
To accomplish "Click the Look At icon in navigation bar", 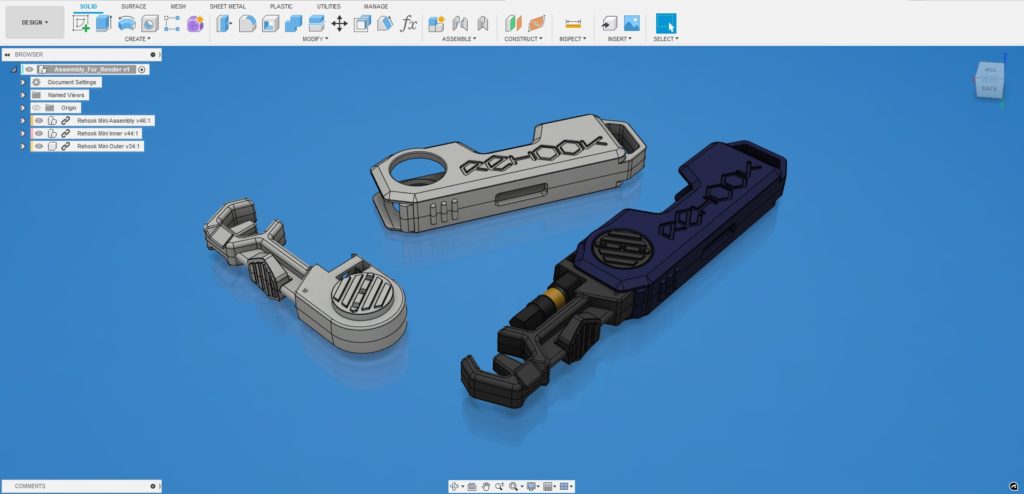I will (472, 486).
